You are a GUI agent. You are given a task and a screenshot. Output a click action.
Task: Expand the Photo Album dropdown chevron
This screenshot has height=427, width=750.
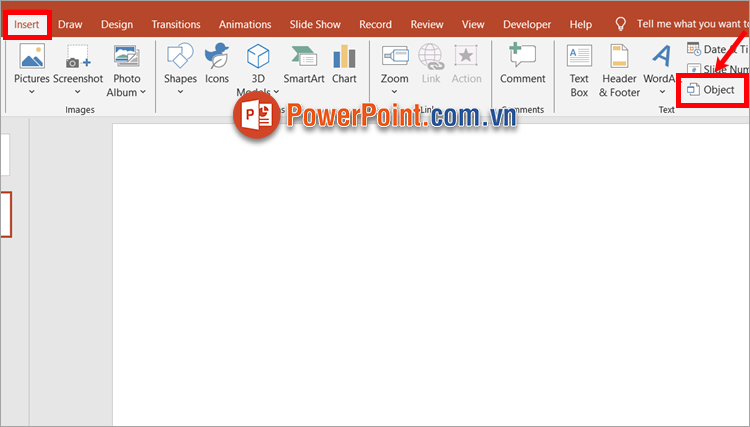[x=143, y=92]
